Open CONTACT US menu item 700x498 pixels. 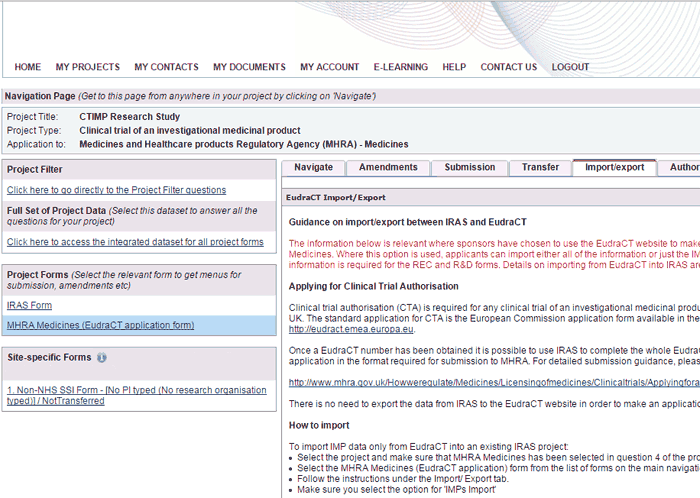coord(509,67)
